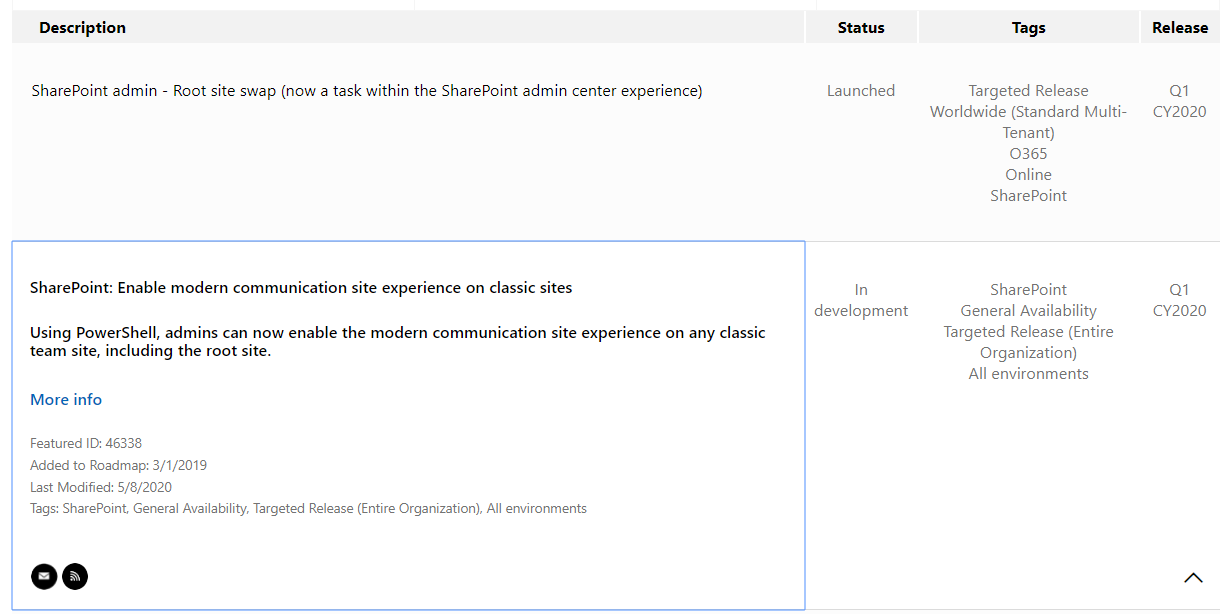Click the email share icon
This screenshot has width=1229, height=614.
tap(44, 577)
